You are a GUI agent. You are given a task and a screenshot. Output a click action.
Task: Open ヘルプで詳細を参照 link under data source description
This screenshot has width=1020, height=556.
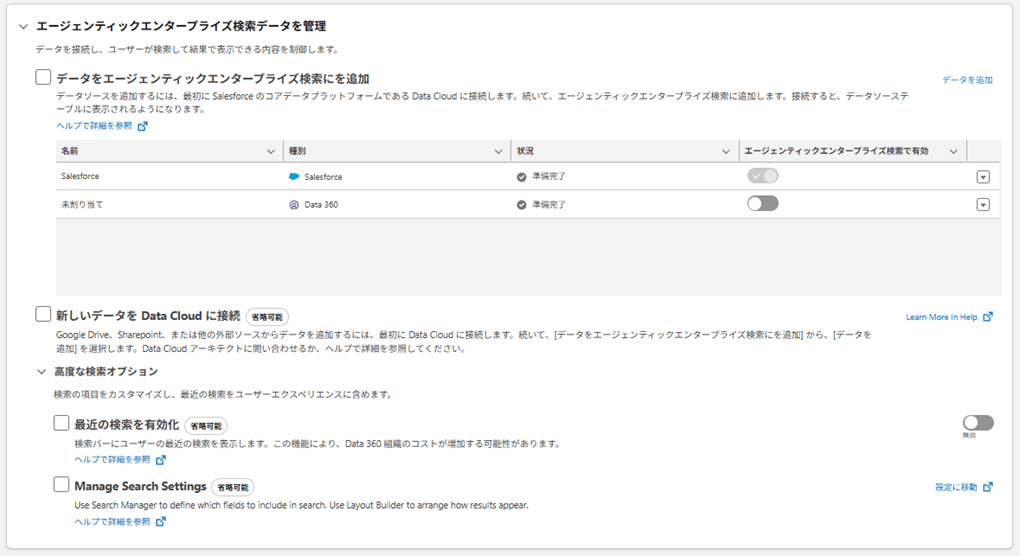[94, 126]
